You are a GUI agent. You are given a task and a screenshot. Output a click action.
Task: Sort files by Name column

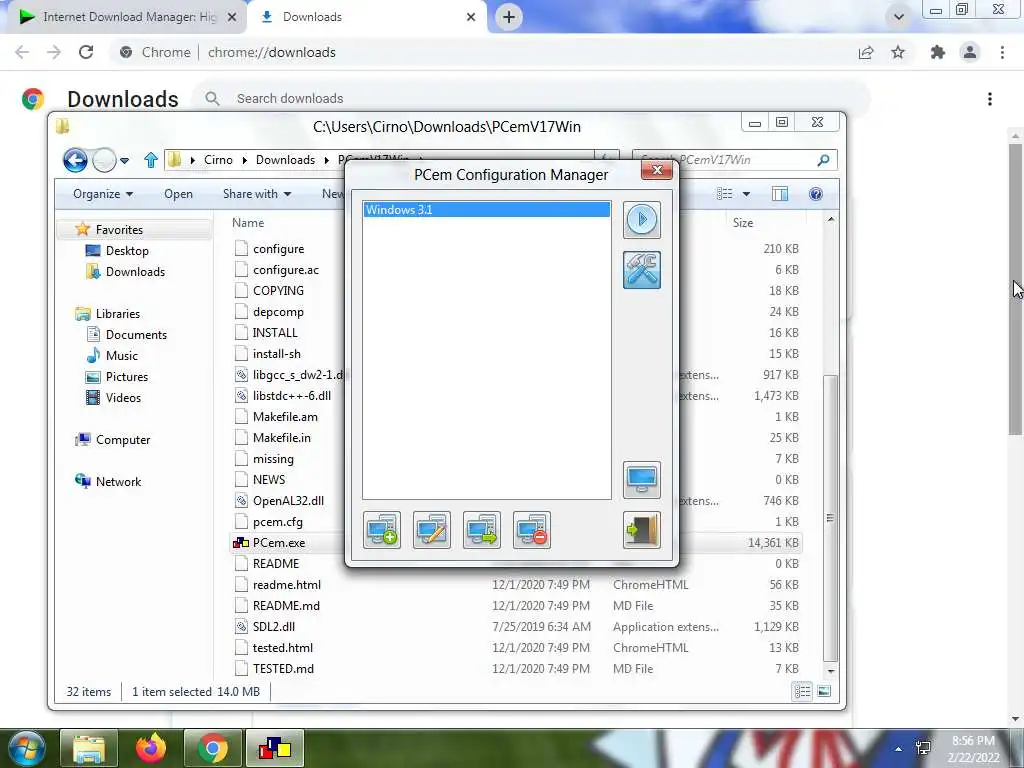coord(248,223)
